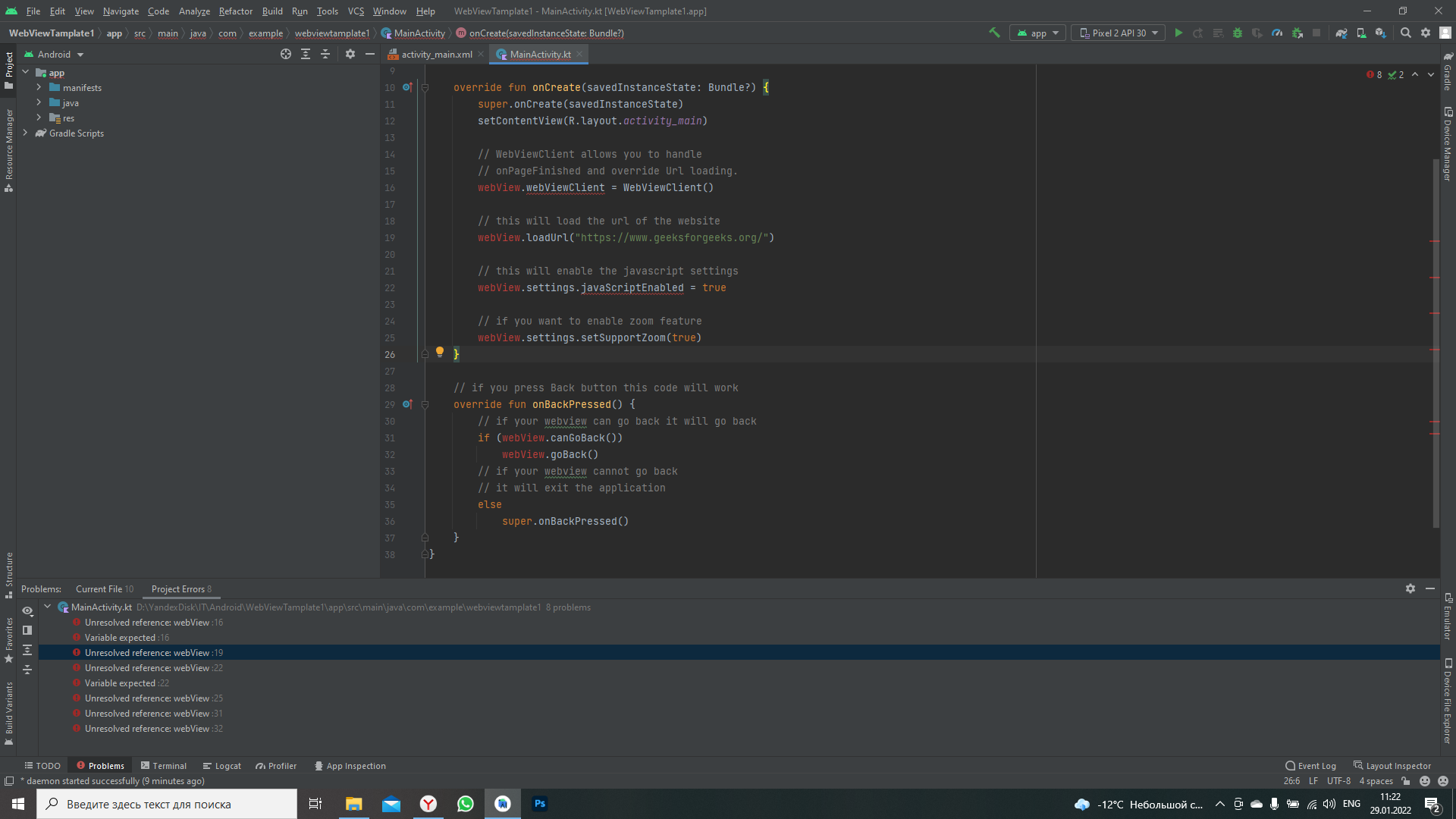Click the Search Everywhere magnifier icon
Viewport: 1456px width, 819px height.
(x=1406, y=33)
